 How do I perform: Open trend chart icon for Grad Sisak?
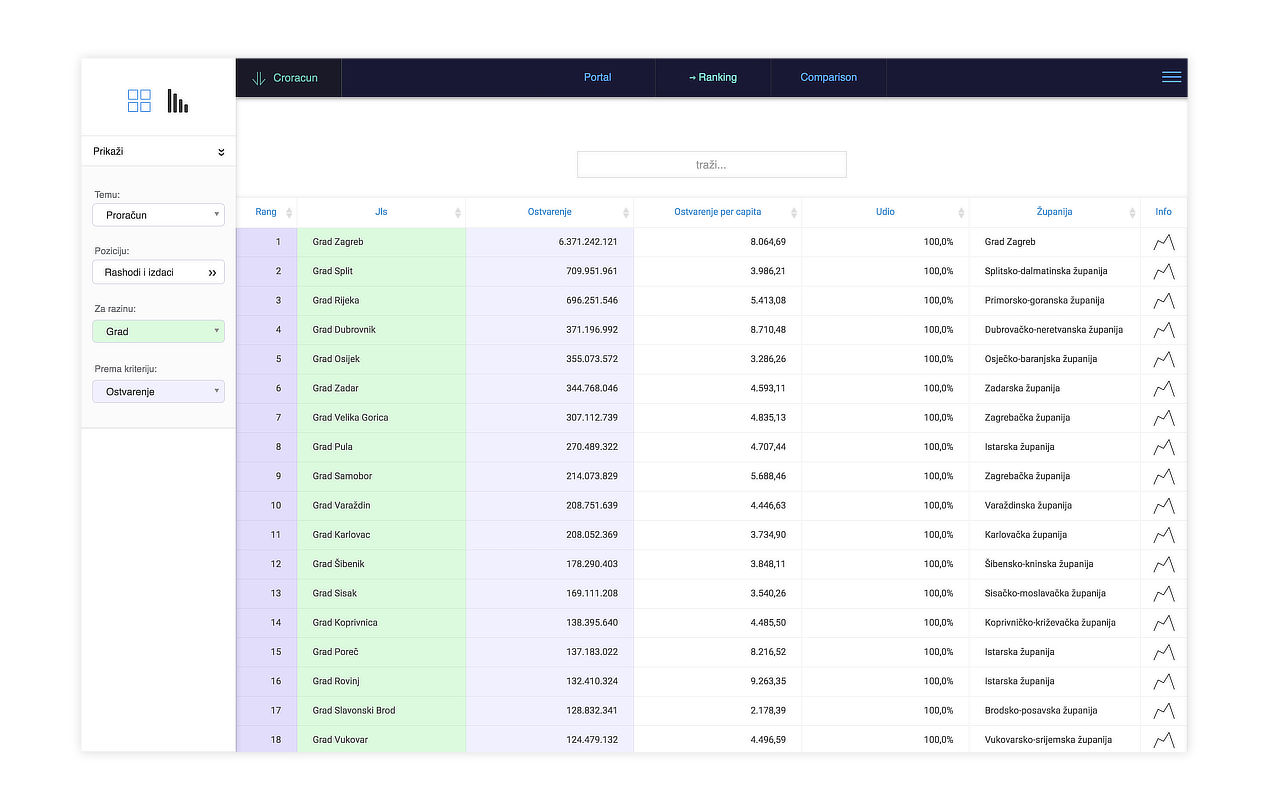[1163, 593]
